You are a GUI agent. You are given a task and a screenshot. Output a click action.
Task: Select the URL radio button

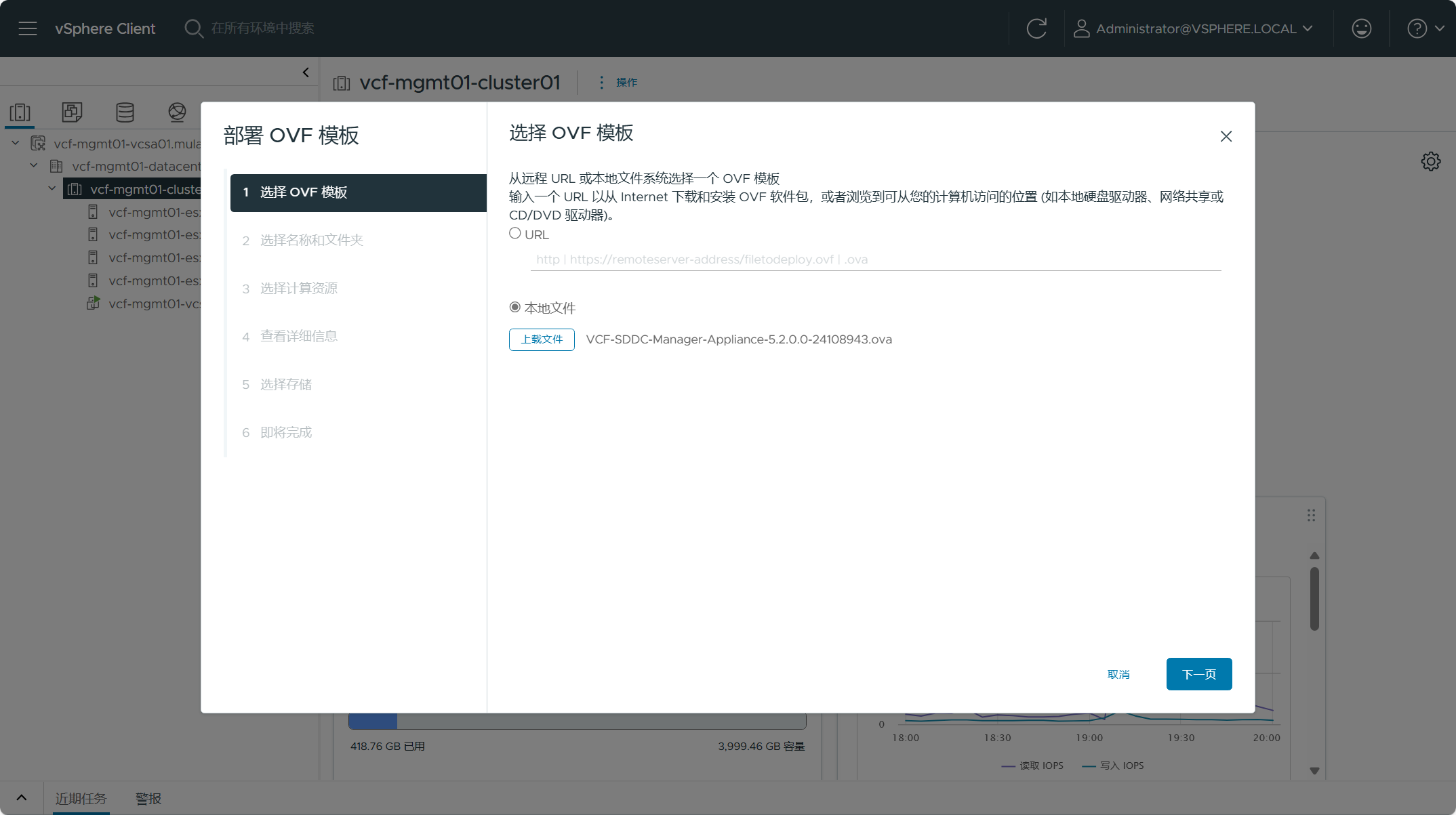515,234
